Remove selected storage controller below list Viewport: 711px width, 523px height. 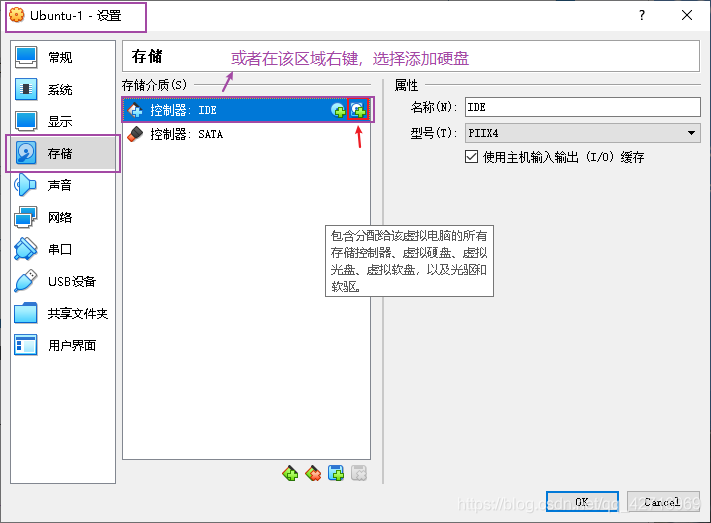pos(313,474)
